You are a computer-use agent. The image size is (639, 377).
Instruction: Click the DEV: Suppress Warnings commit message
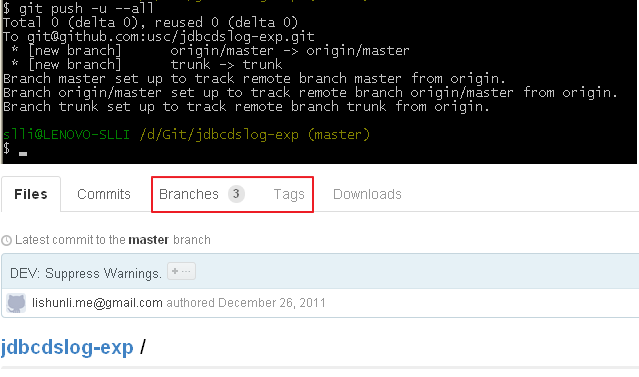pos(86,273)
